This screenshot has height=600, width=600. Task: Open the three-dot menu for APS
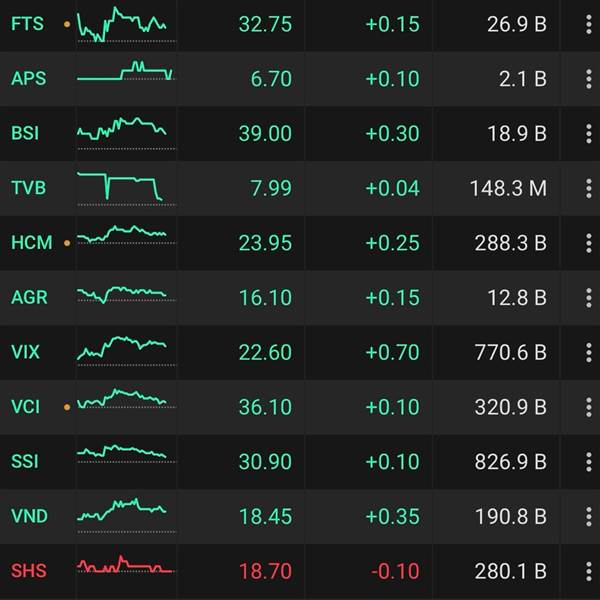[590, 79]
